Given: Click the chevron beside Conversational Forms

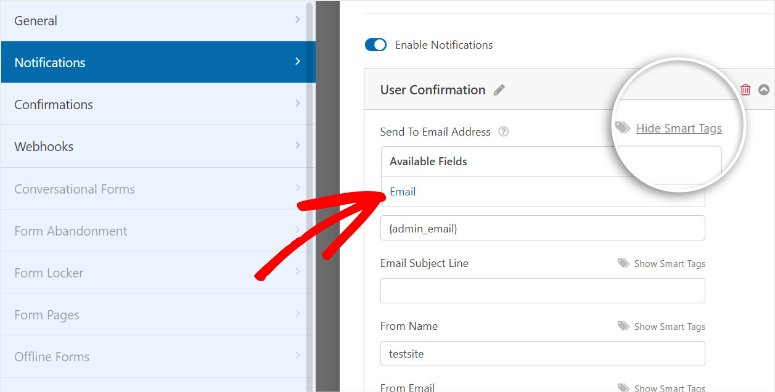Looking at the screenshot, I should click(x=298, y=188).
